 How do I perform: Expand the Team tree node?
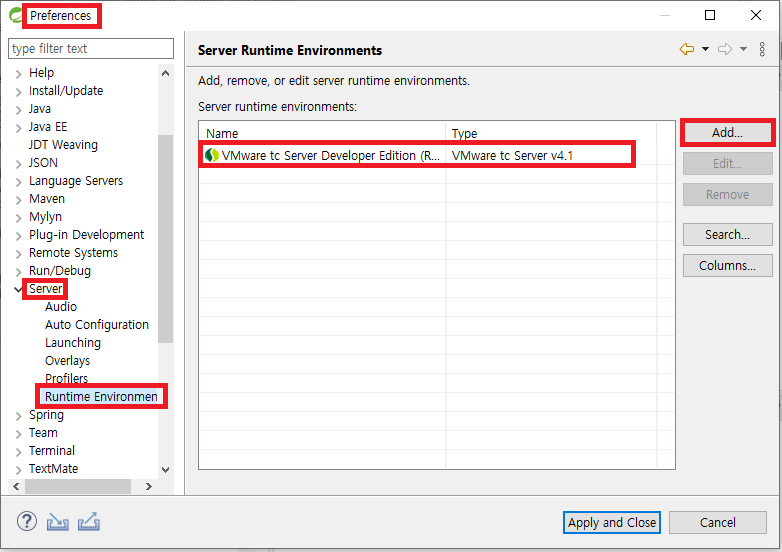[x=18, y=434]
